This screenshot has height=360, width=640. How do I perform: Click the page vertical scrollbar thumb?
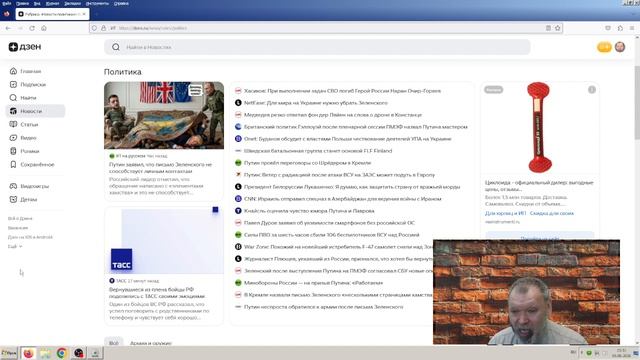(637, 102)
